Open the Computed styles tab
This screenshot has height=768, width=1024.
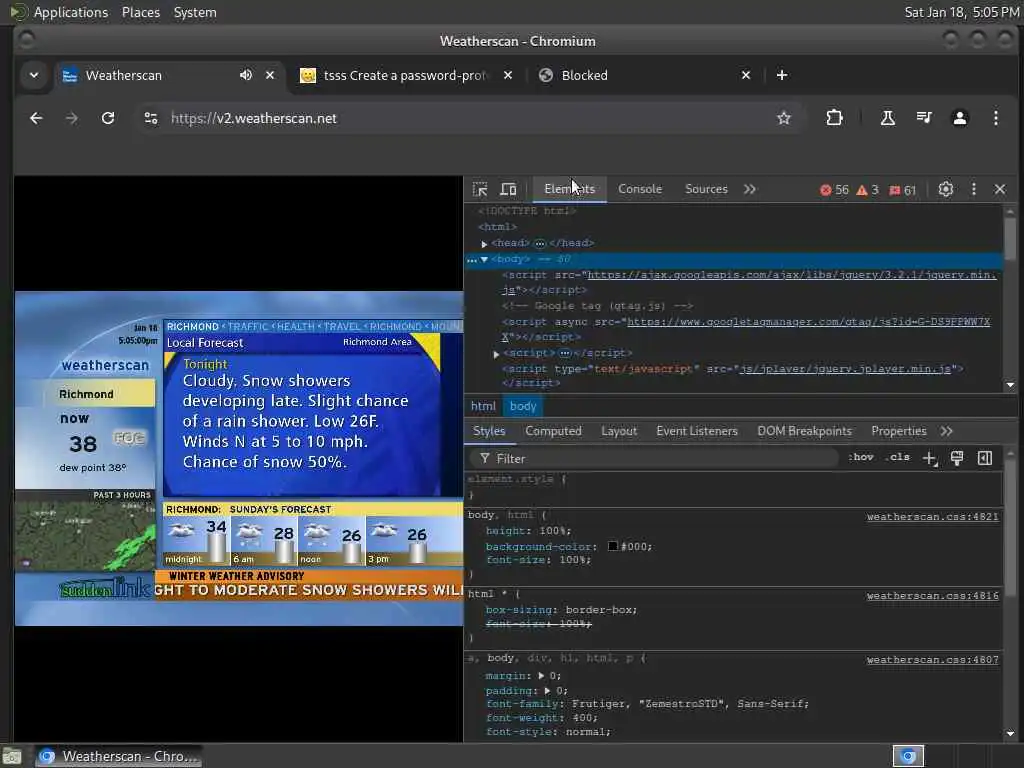tap(553, 431)
